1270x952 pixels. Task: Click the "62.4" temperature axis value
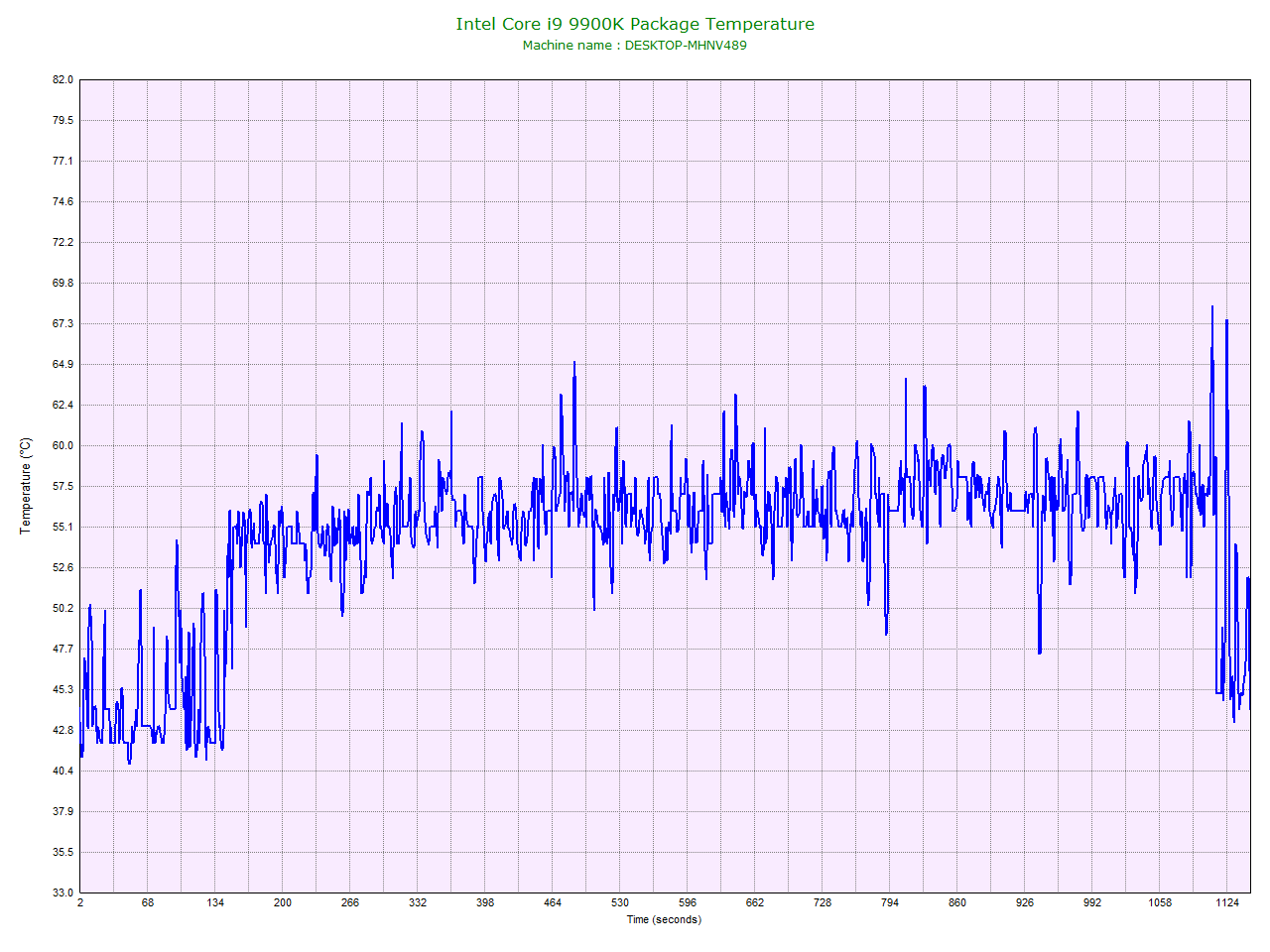pos(63,405)
